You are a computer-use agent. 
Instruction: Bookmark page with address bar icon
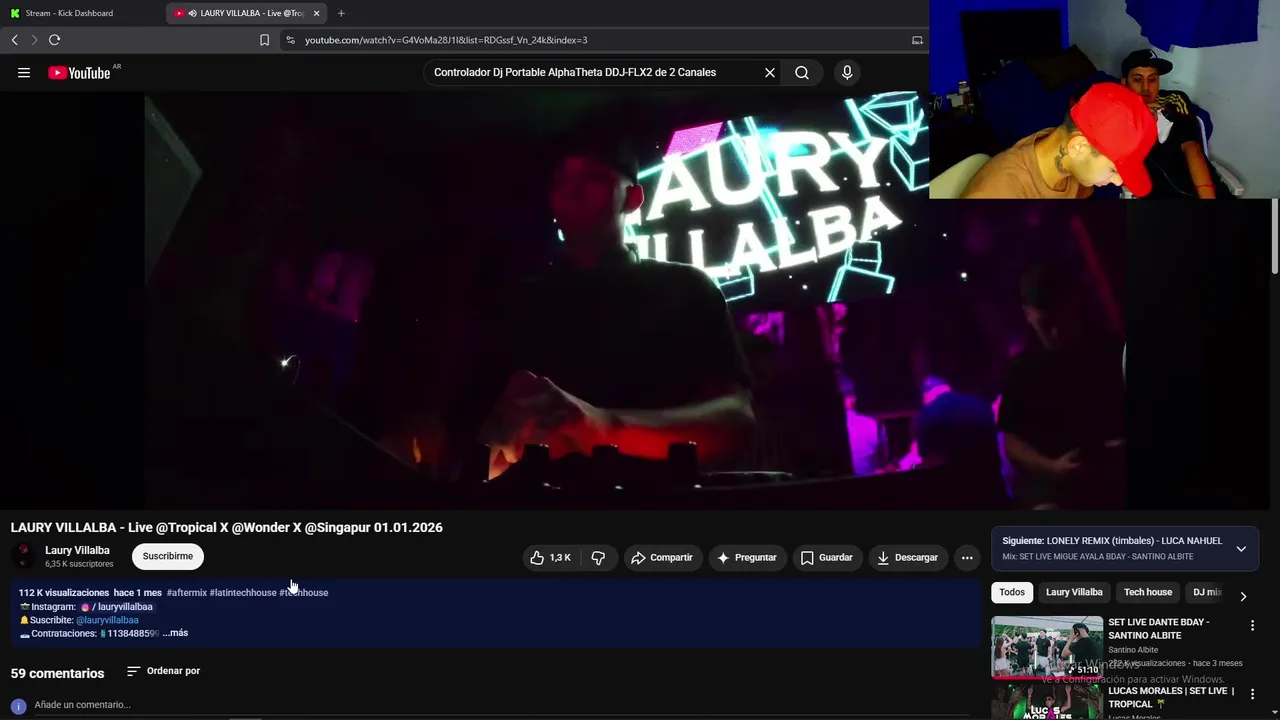pos(264,40)
